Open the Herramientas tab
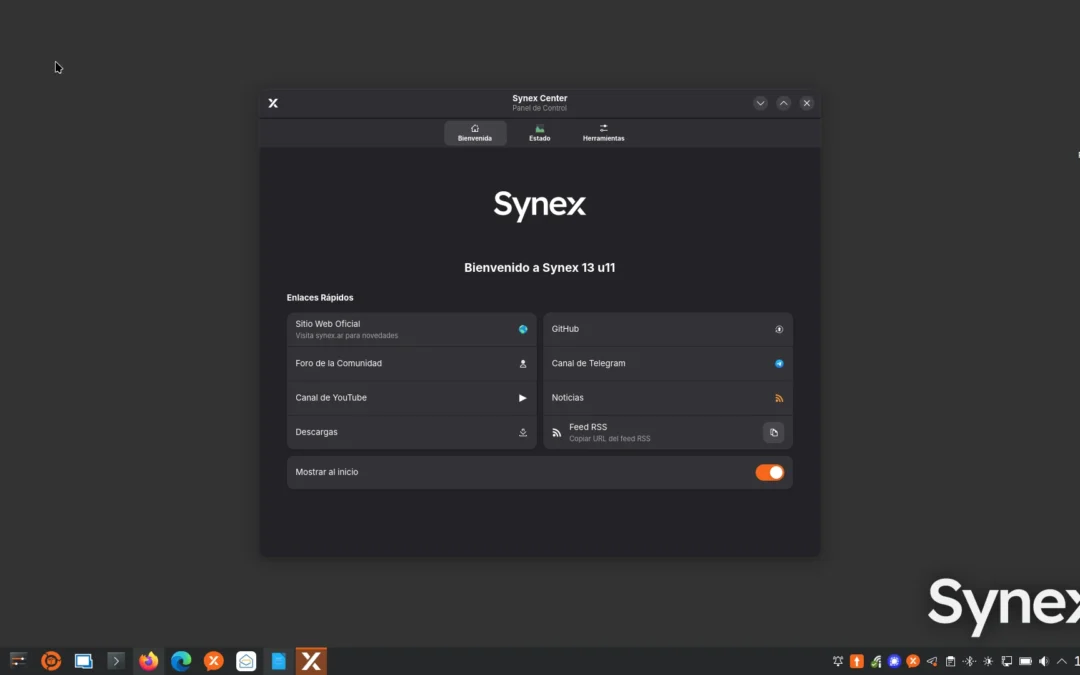 pyautogui.click(x=603, y=133)
